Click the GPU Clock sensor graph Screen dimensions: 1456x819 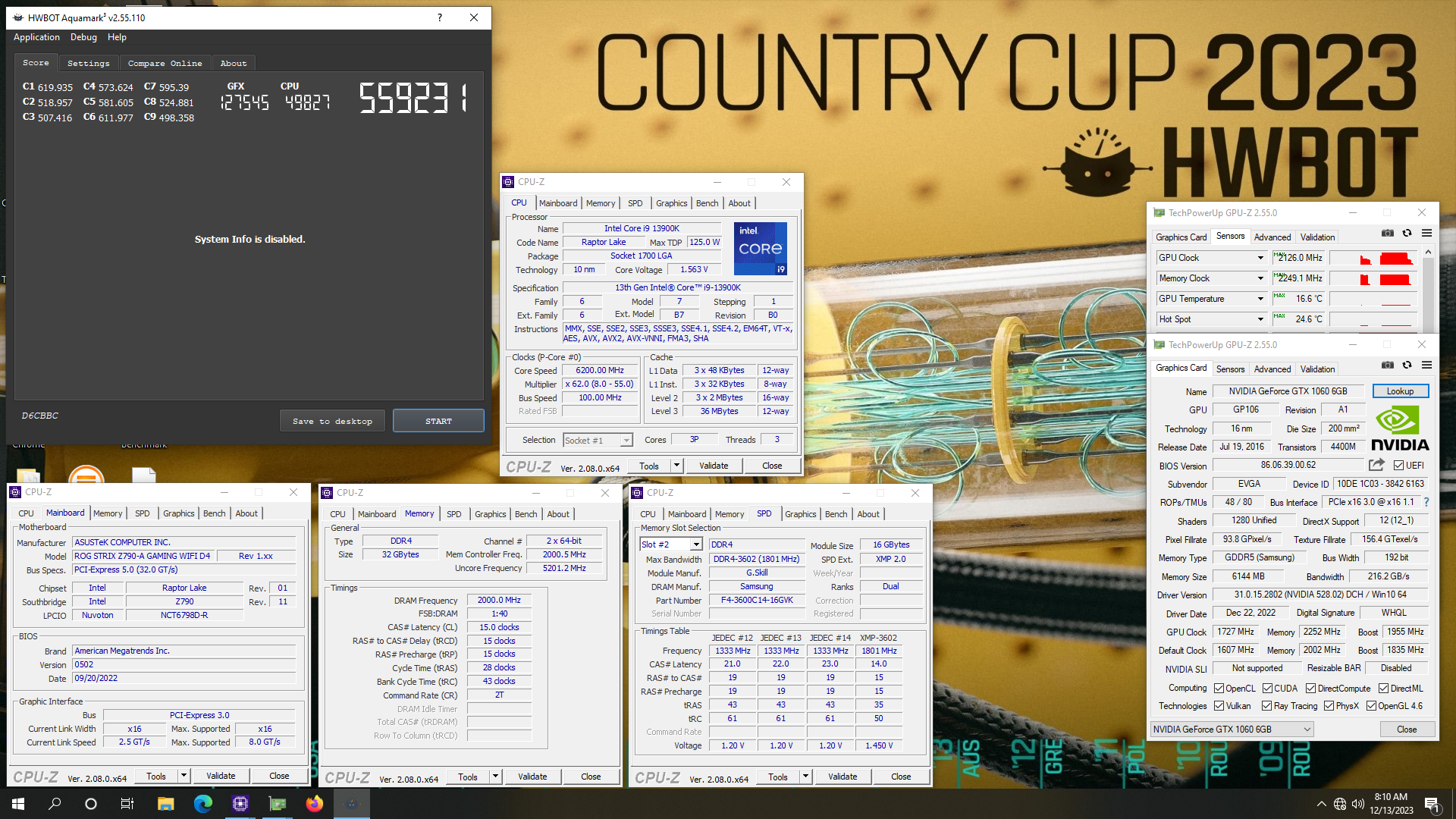click(1373, 258)
